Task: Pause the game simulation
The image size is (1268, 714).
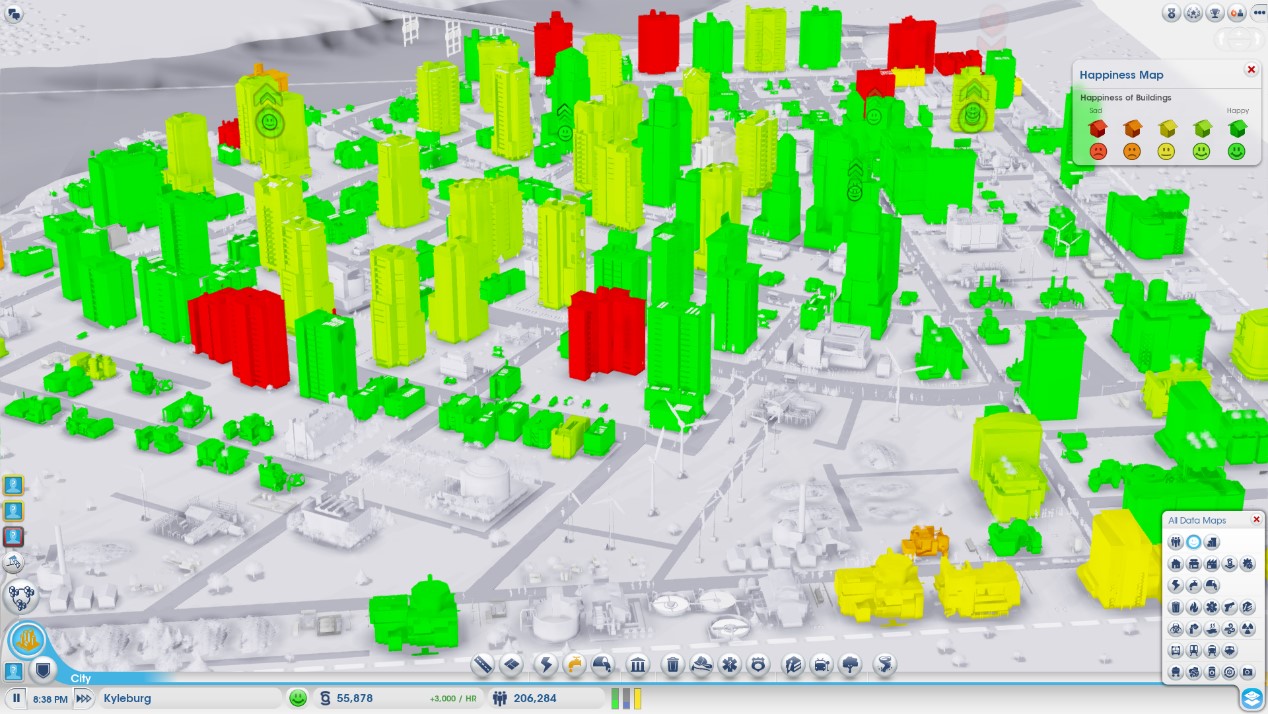Action: (x=17, y=698)
